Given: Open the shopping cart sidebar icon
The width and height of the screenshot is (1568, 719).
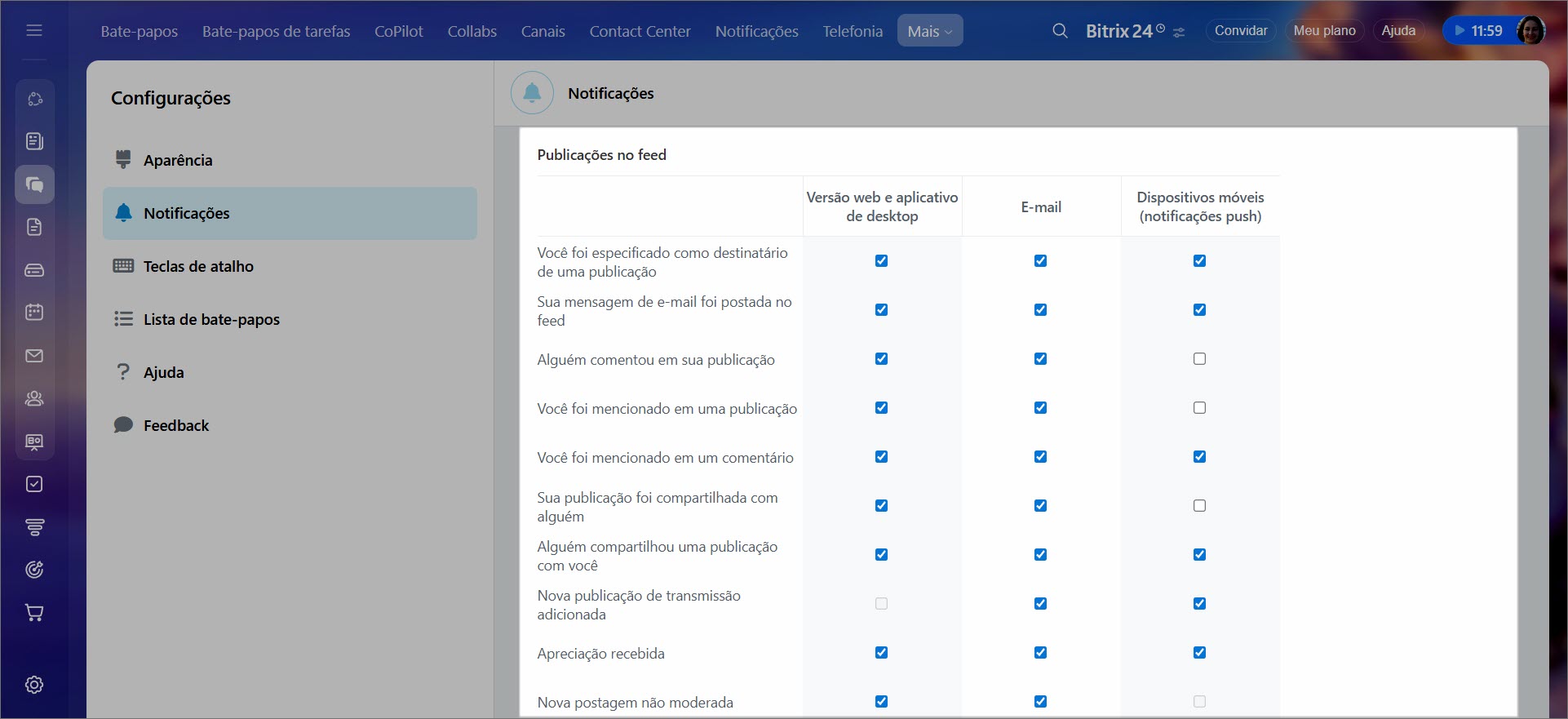Looking at the screenshot, I should 34,613.
